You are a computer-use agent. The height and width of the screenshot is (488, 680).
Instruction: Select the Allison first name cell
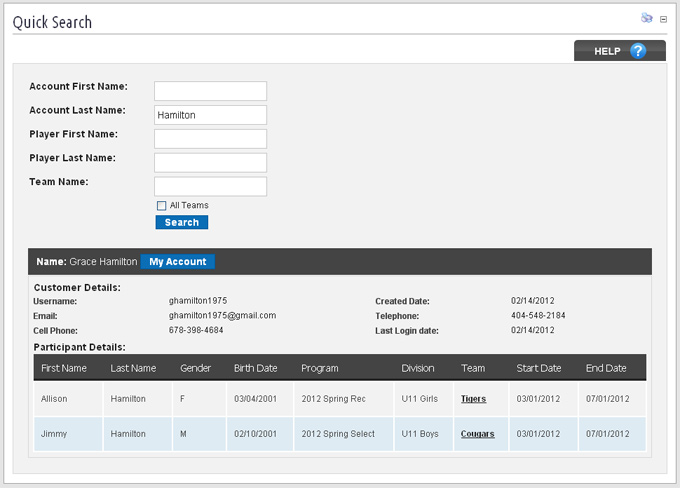69,399
